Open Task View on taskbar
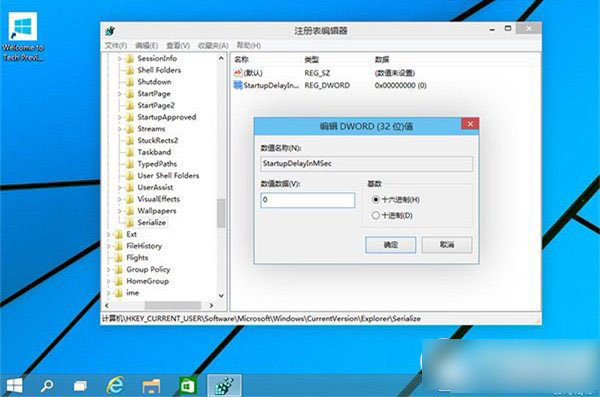Image resolution: width=600 pixels, height=397 pixels. point(80,386)
